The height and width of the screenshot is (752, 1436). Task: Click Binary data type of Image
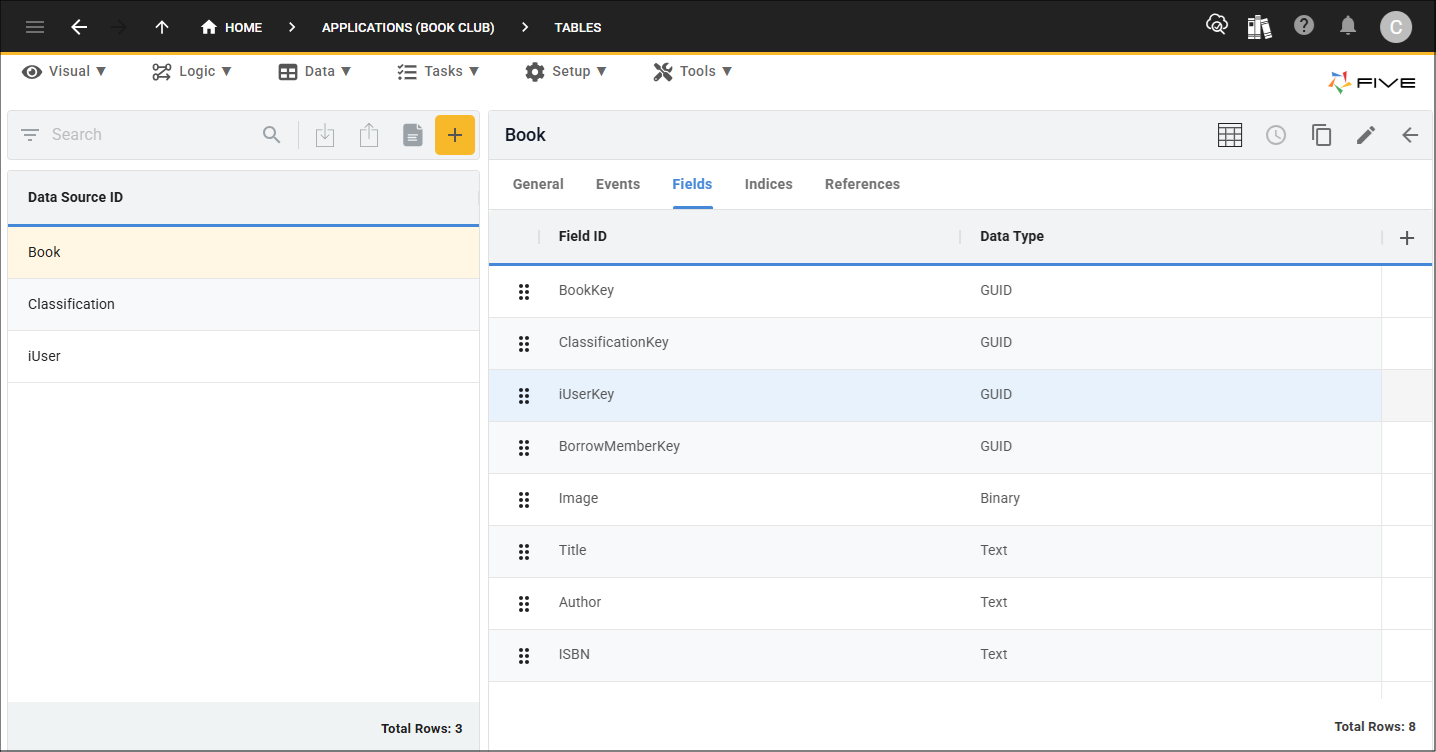(1000, 498)
